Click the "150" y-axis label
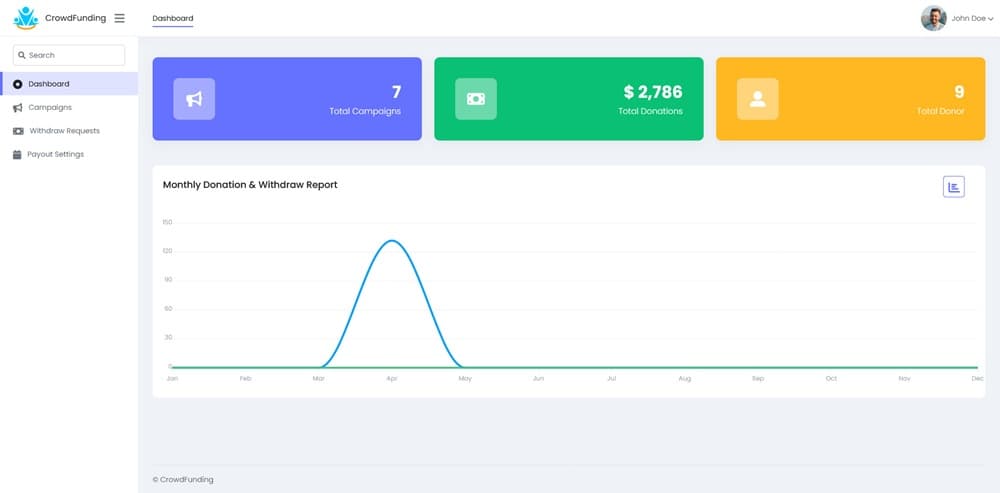The width and height of the screenshot is (1000, 493). [x=167, y=223]
